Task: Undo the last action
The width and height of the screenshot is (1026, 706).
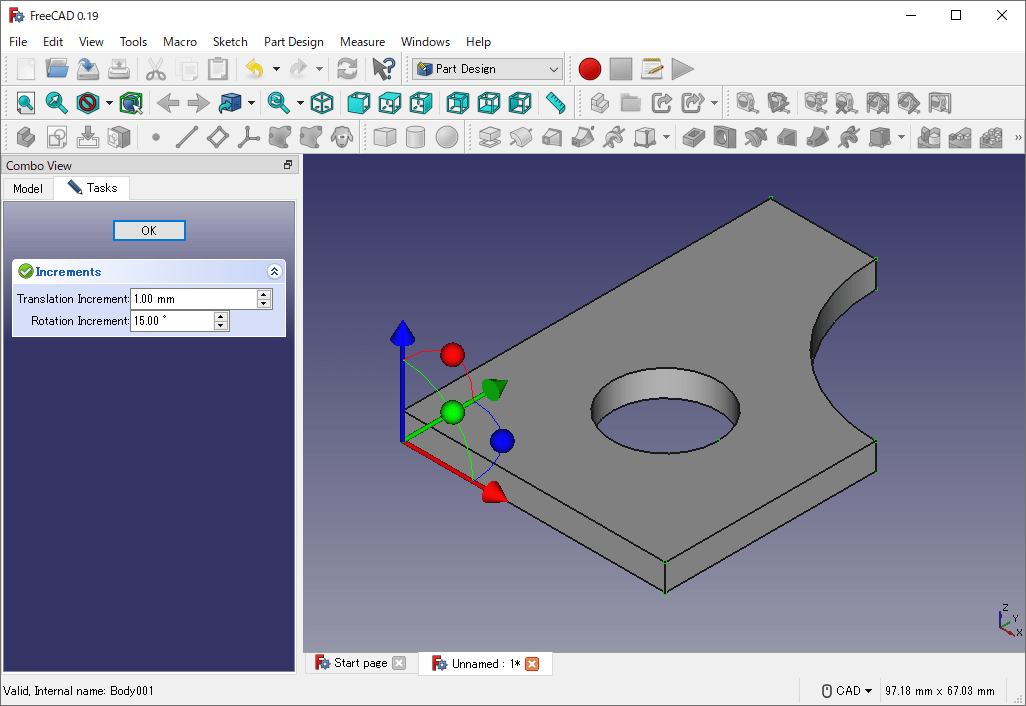Action: [256, 68]
